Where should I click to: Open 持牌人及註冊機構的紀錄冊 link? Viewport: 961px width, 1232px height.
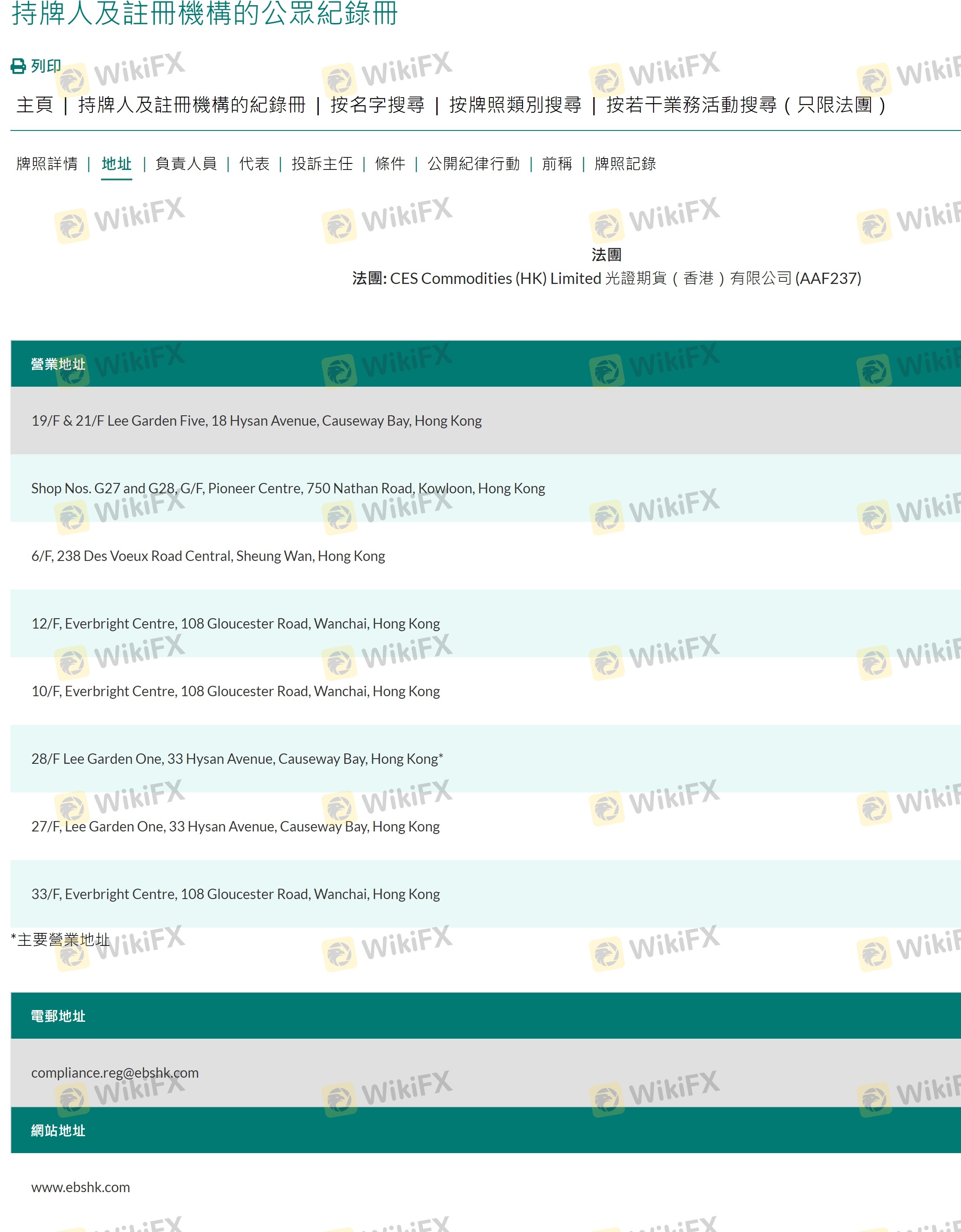192,105
